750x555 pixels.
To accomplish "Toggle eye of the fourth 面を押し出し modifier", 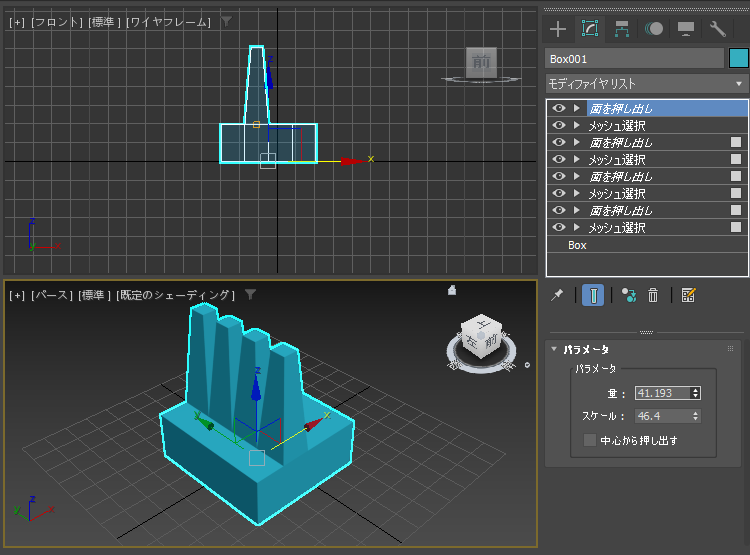I will pyautogui.click(x=559, y=210).
